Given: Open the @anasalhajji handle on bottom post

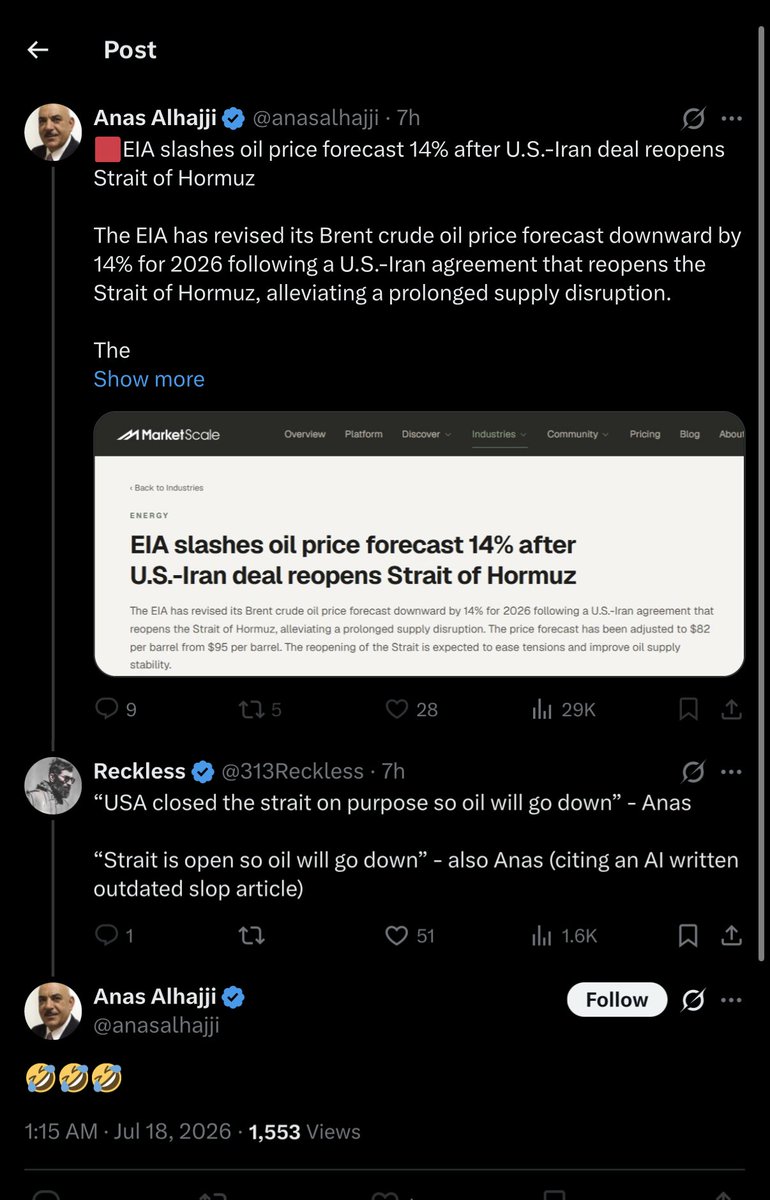Looking at the screenshot, I should click(x=156, y=1025).
